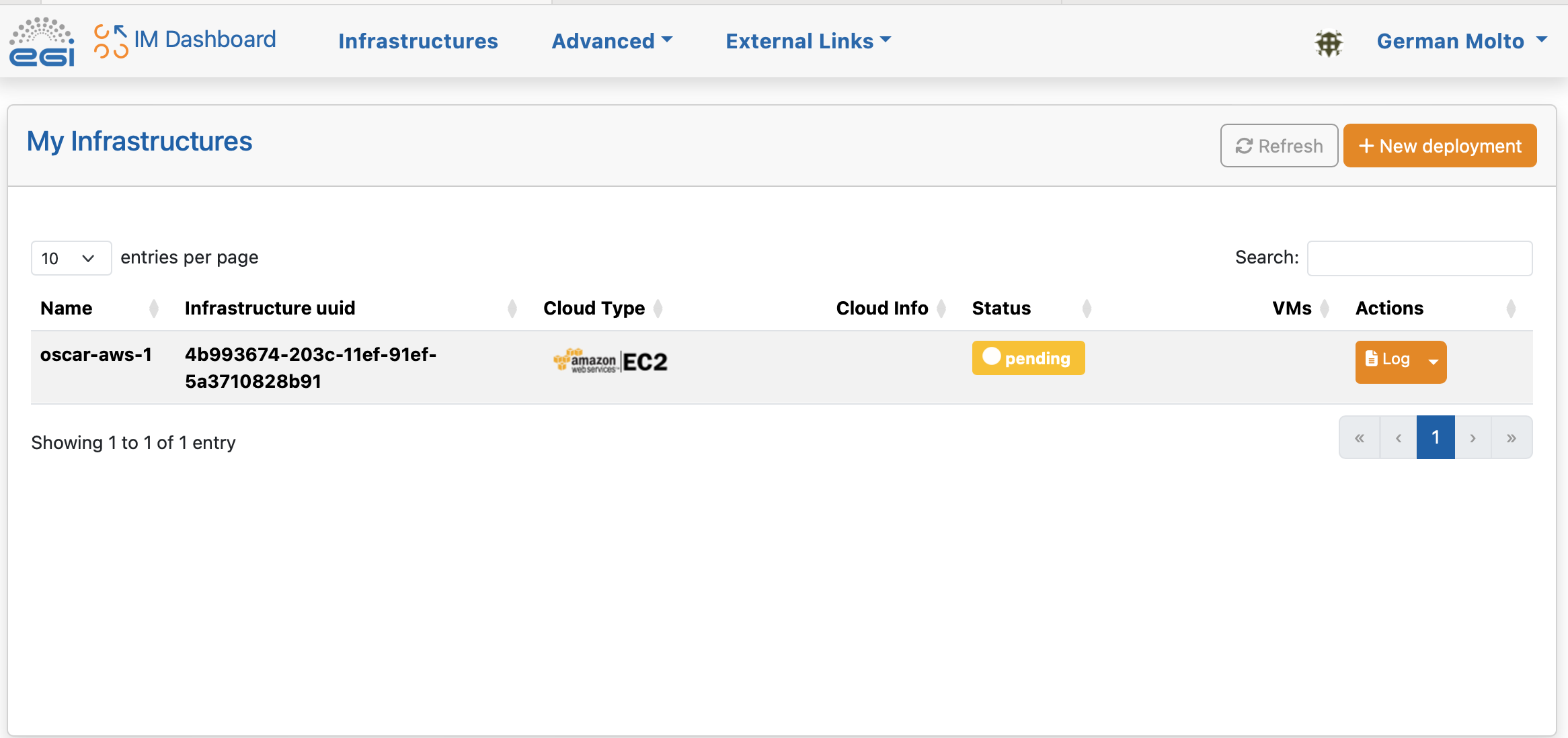This screenshot has height=738, width=1568.
Task: Click the Refresh button
Action: [x=1279, y=146]
